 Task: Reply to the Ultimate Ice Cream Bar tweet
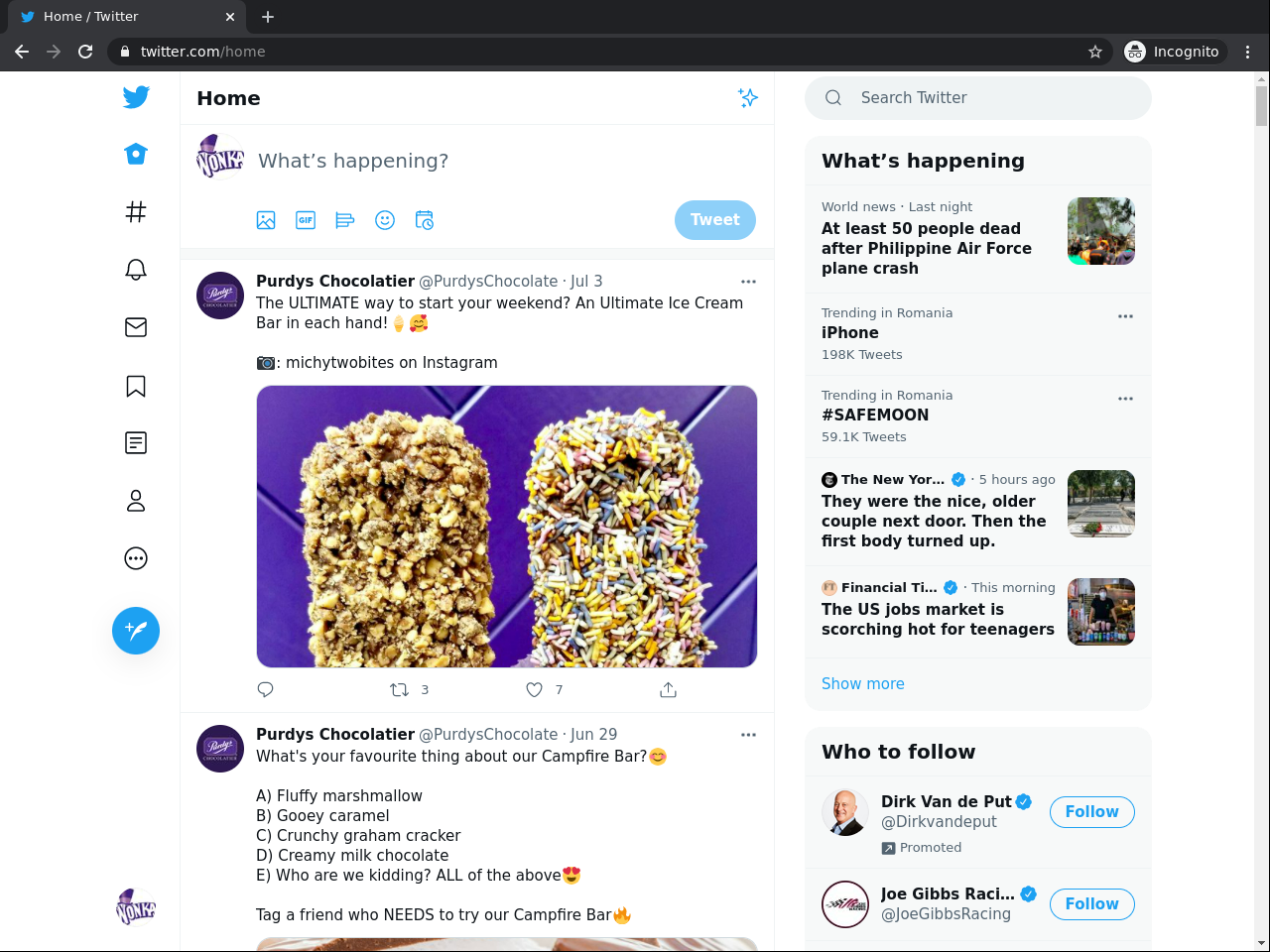click(x=265, y=689)
